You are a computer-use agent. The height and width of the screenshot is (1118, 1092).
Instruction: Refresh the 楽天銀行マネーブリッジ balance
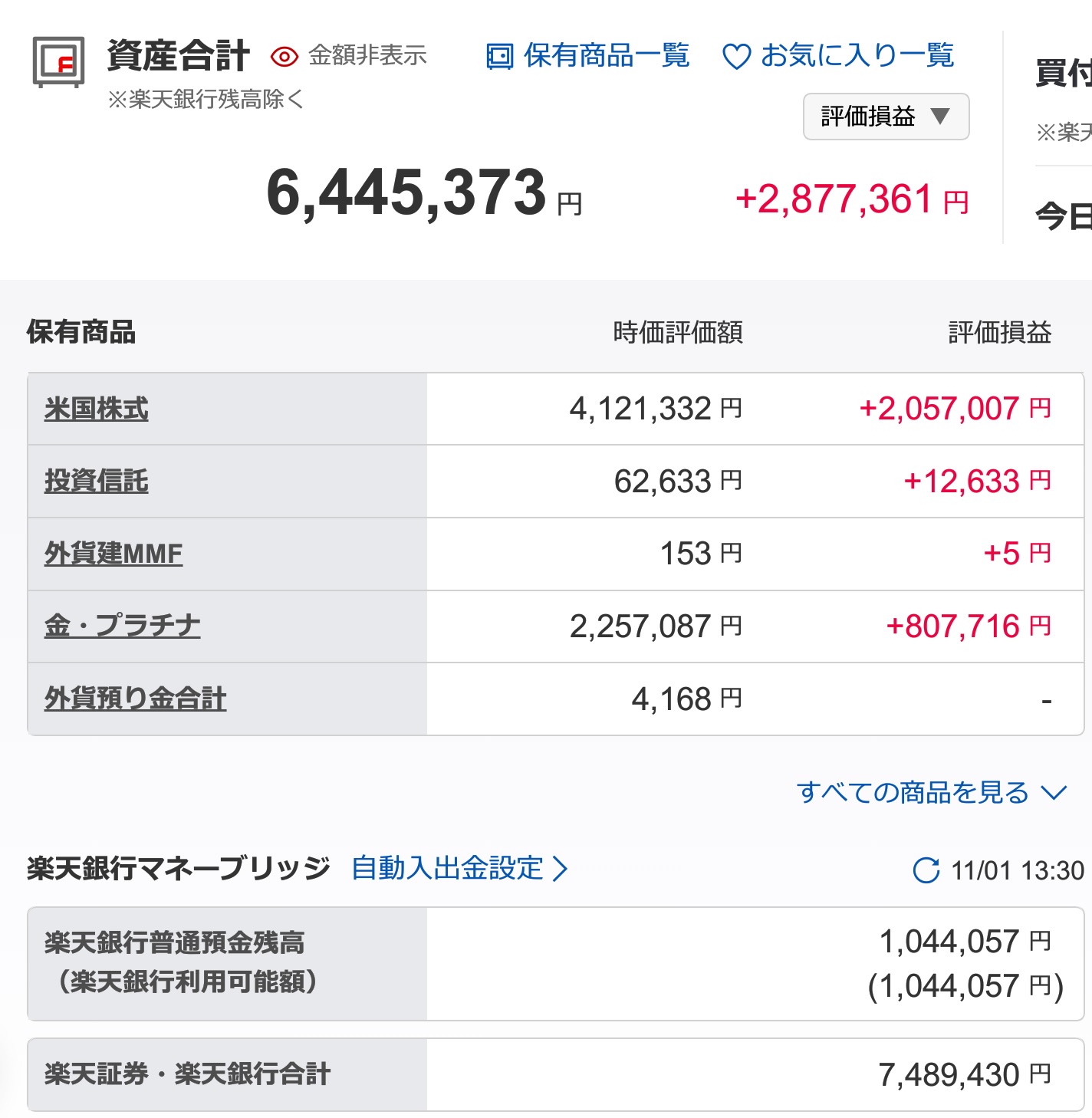pyautogui.click(x=928, y=870)
